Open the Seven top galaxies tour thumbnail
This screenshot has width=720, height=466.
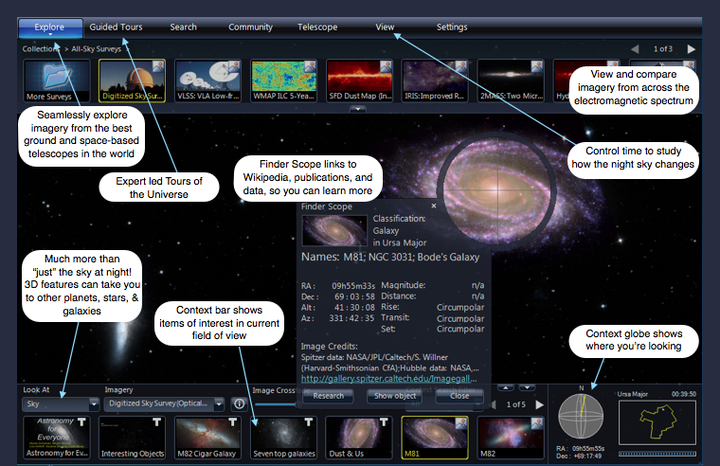[x=284, y=438]
